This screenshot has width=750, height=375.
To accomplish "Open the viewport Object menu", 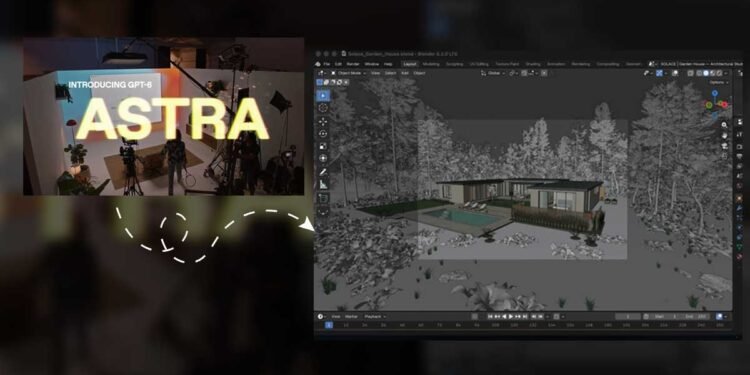I will coord(419,73).
